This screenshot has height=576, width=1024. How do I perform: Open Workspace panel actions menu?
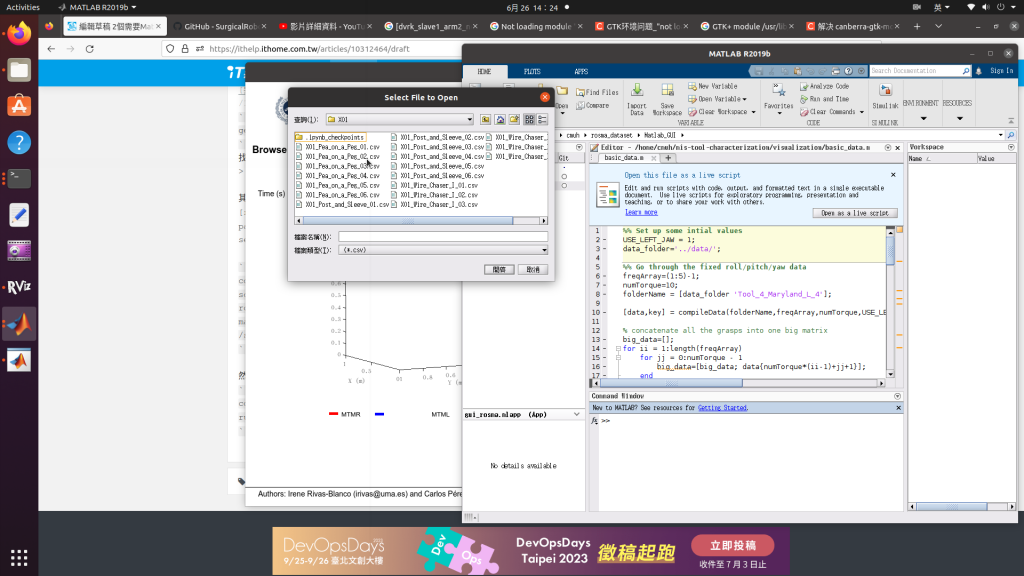[1011, 148]
